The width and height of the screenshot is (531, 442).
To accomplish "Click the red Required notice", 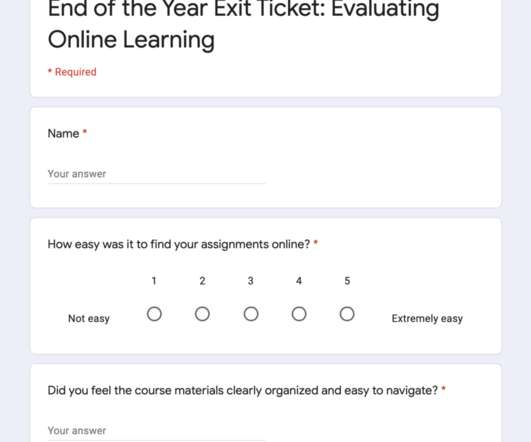I will [72, 72].
